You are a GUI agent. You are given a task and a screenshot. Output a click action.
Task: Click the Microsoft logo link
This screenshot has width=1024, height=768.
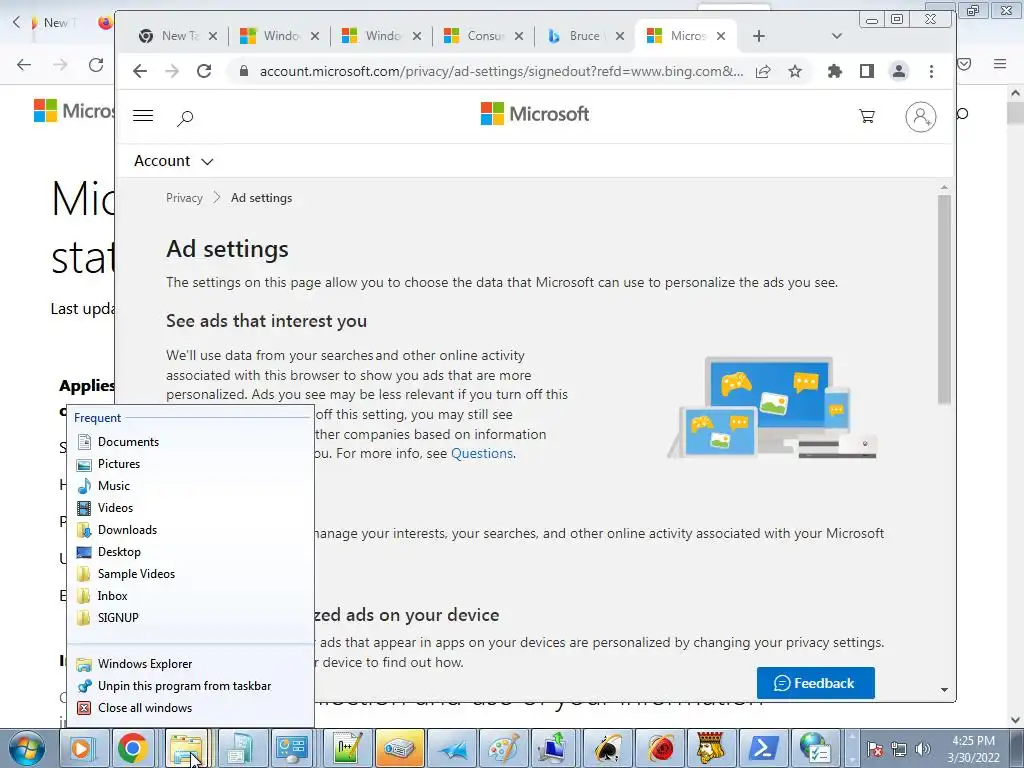click(x=535, y=114)
